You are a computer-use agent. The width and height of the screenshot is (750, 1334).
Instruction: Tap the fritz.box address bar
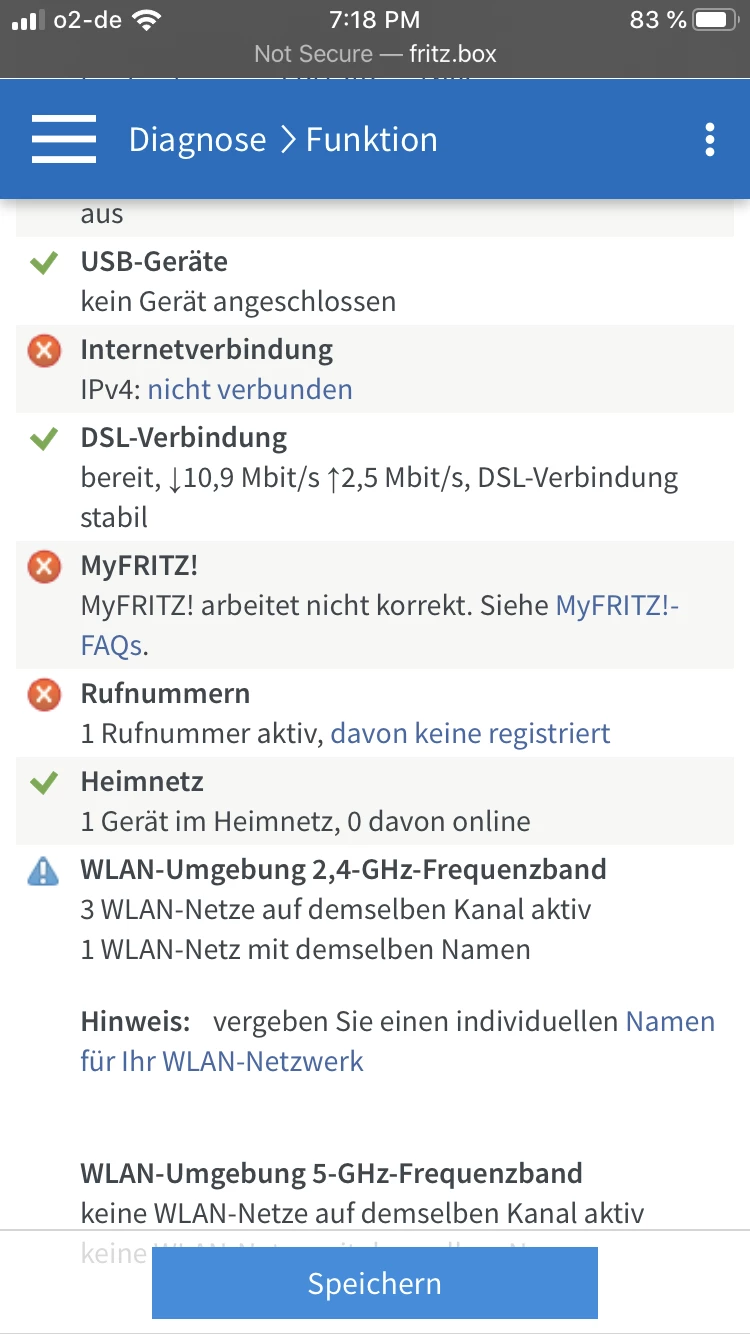click(x=375, y=53)
